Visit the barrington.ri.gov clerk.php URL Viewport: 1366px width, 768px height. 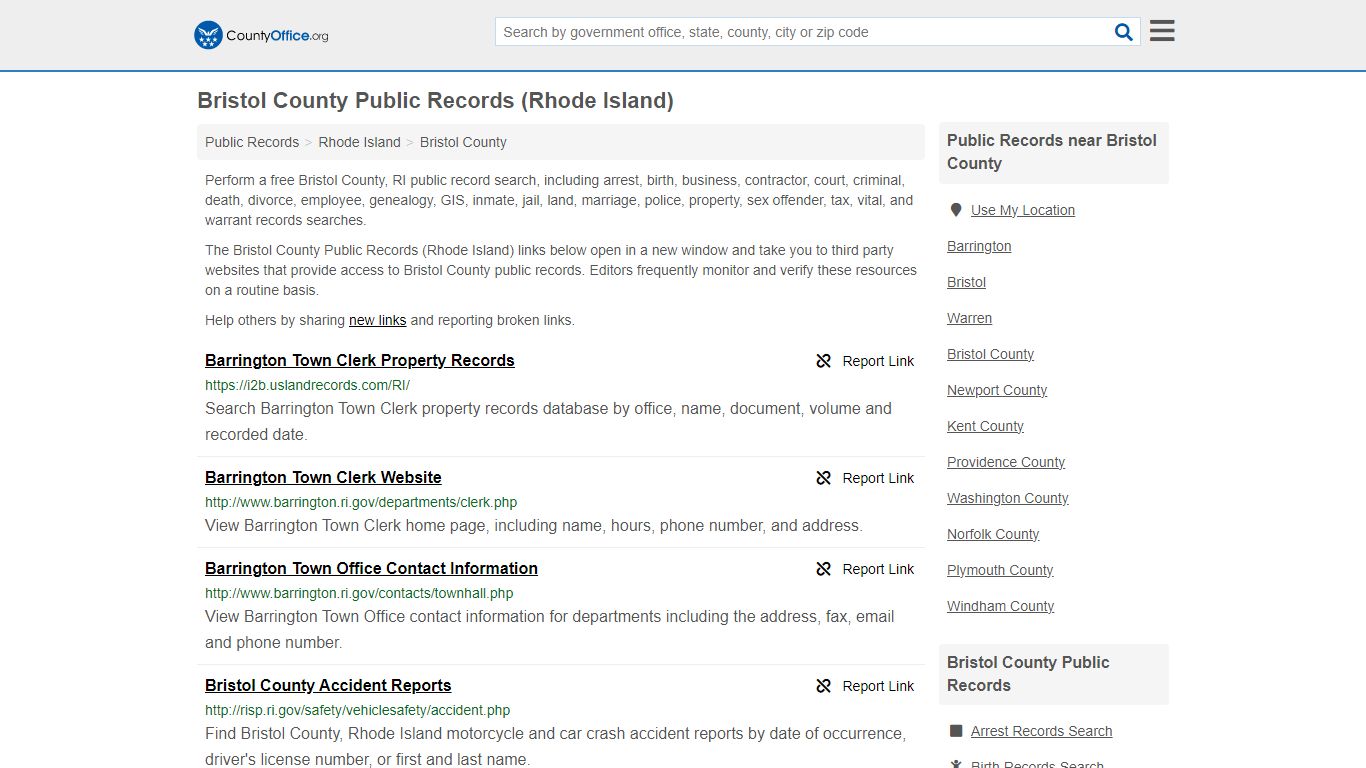[361, 502]
